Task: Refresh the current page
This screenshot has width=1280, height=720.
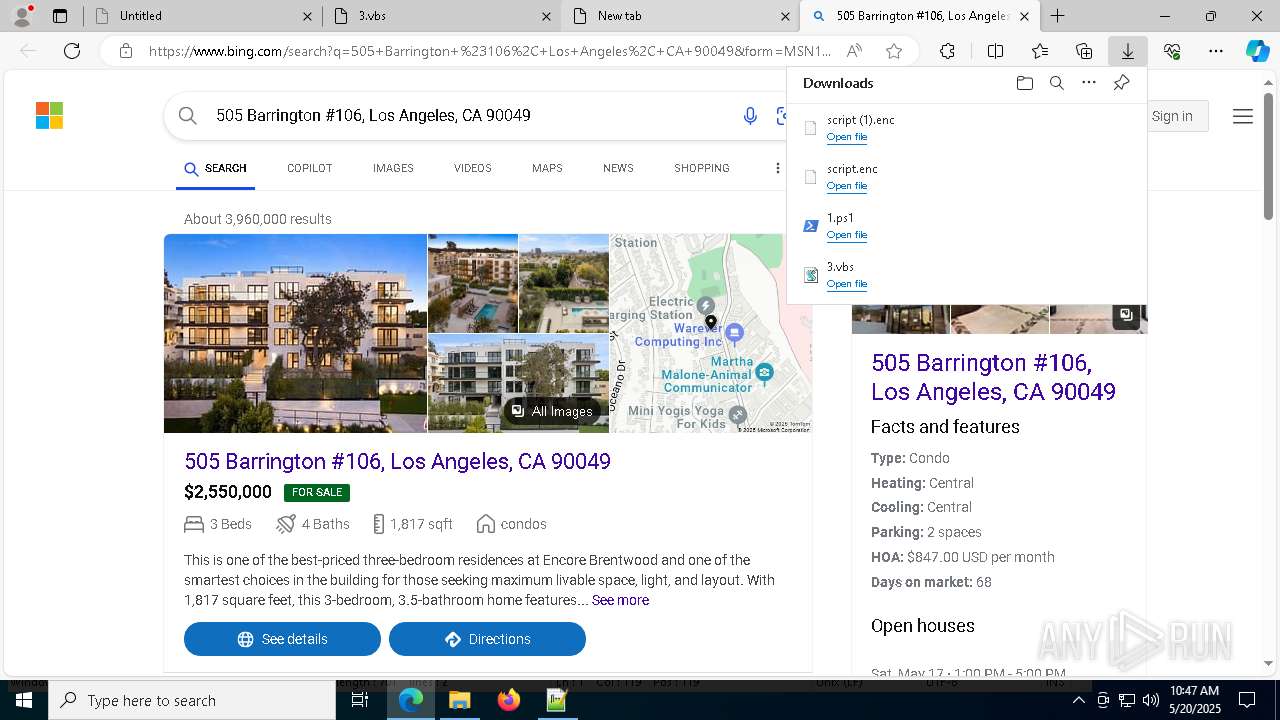Action: [x=72, y=51]
